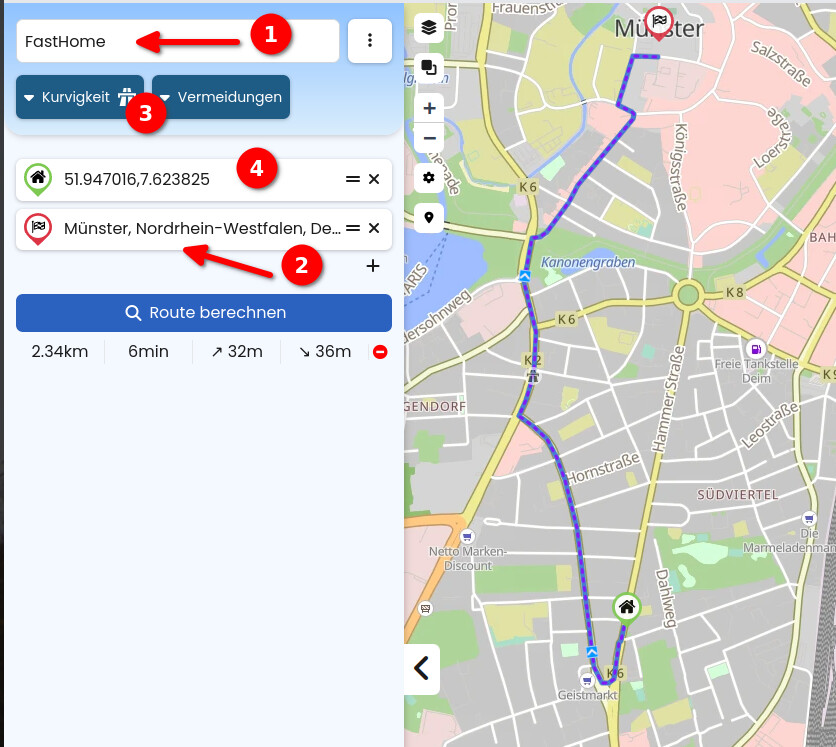Collapse the sidebar with the left chevron
This screenshot has width=836, height=747.
tap(422, 667)
